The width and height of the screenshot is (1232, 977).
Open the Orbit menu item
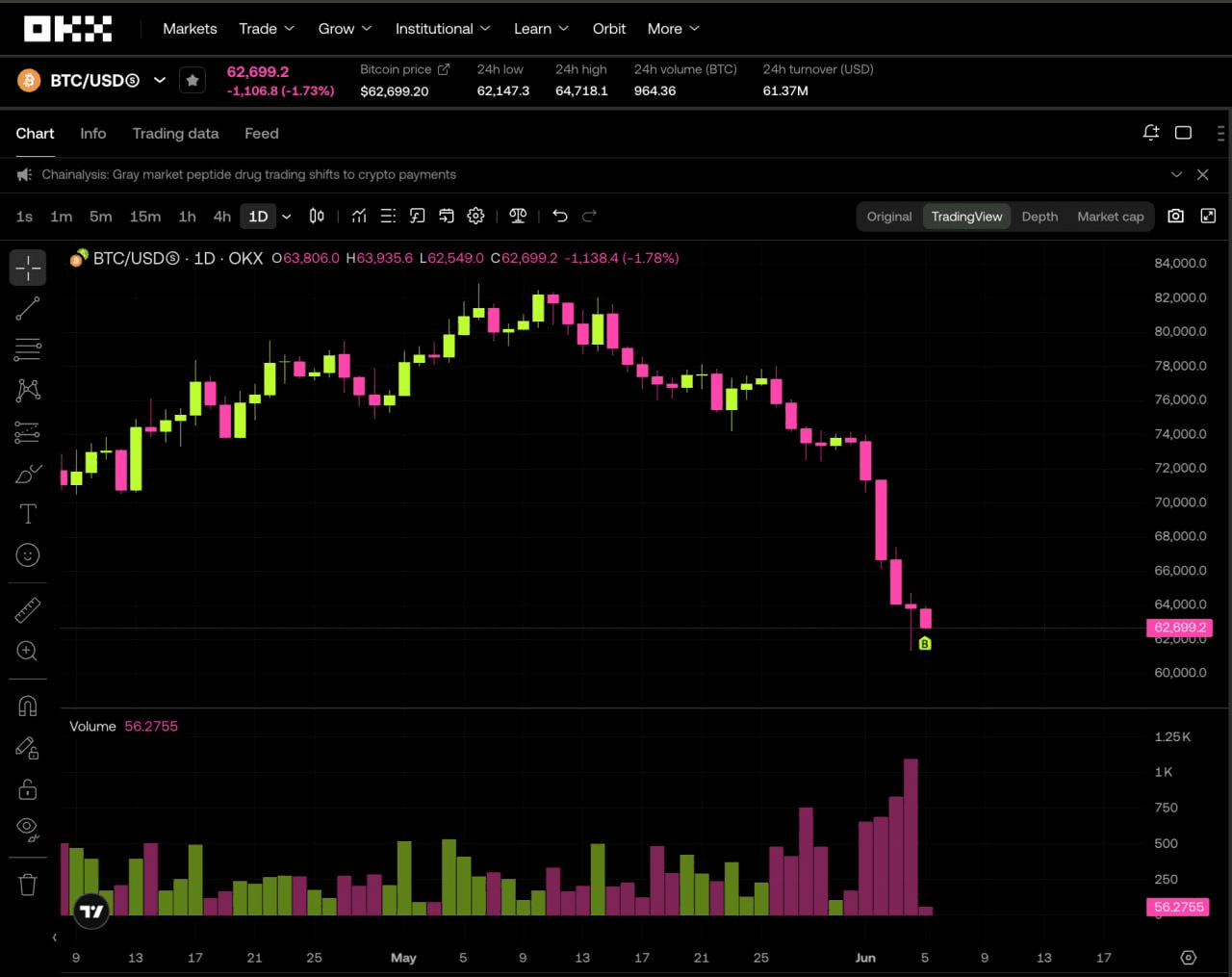(609, 29)
